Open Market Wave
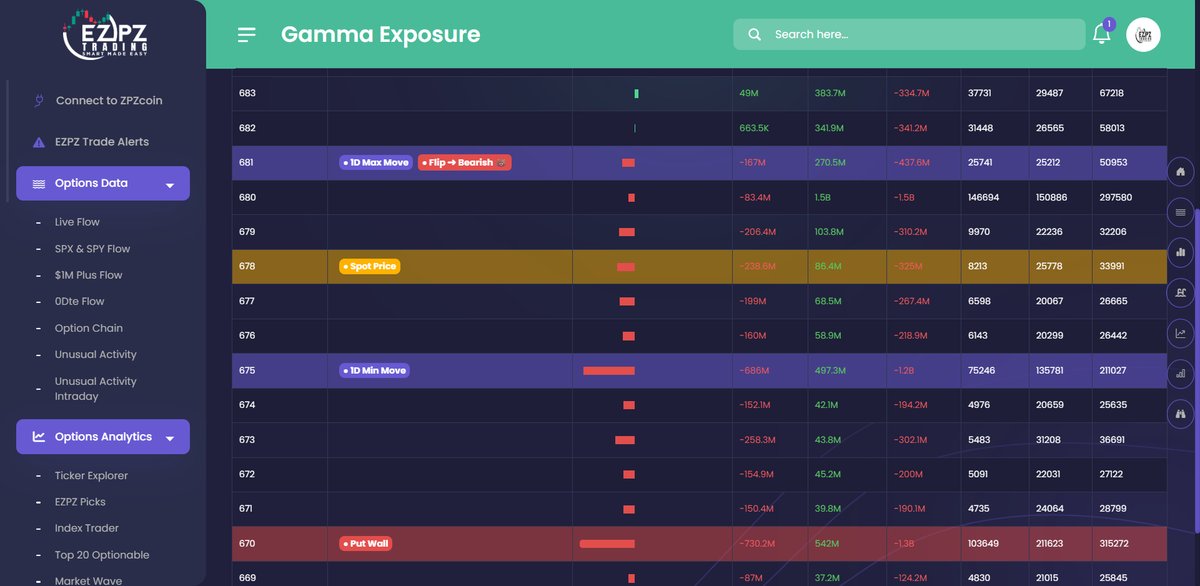Image resolution: width=1200 pixels, height=586 pixels. [x=88, y=581]
